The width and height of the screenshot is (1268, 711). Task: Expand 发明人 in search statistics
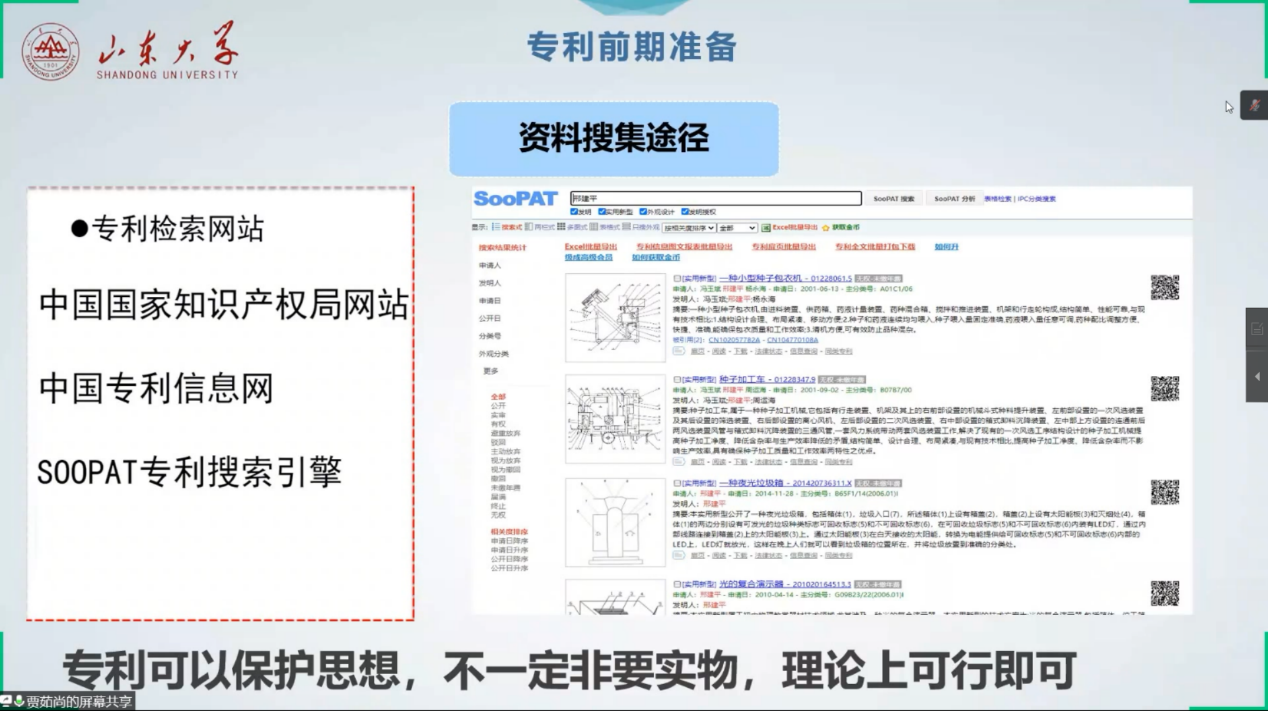490,283
